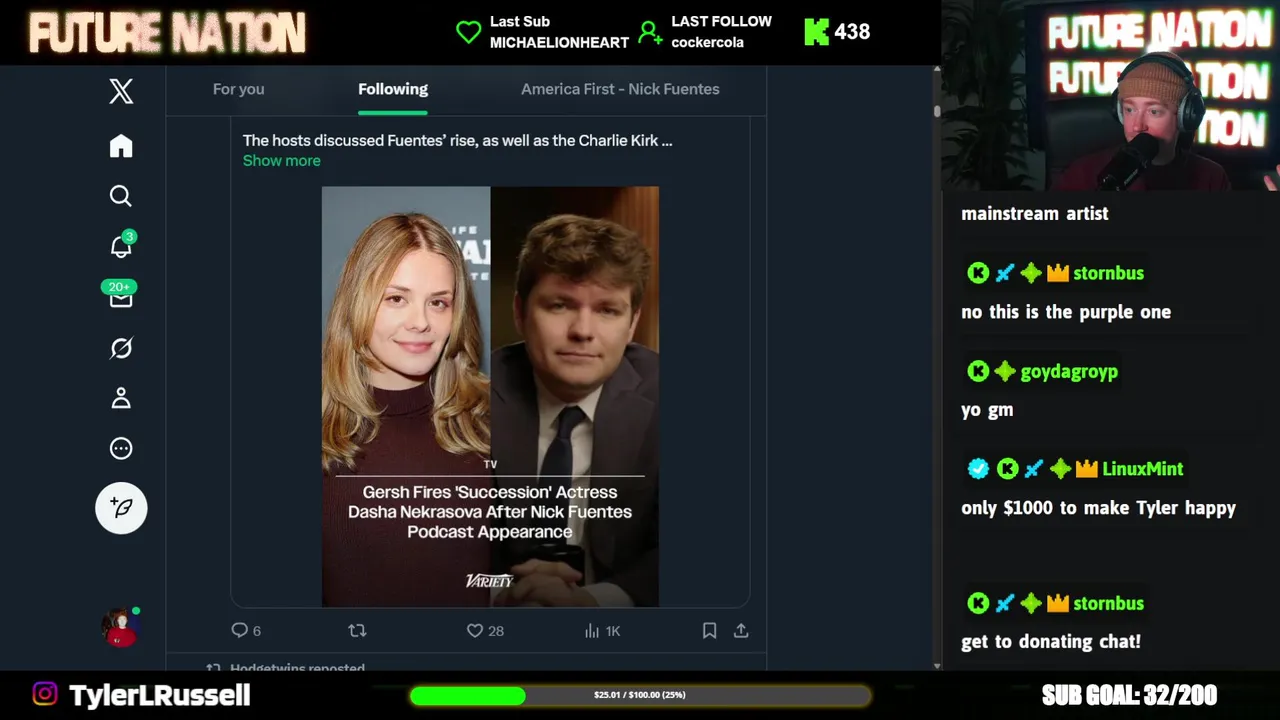Open the Profile person icon
The image size is (1280, 720).
pos(121,398)
